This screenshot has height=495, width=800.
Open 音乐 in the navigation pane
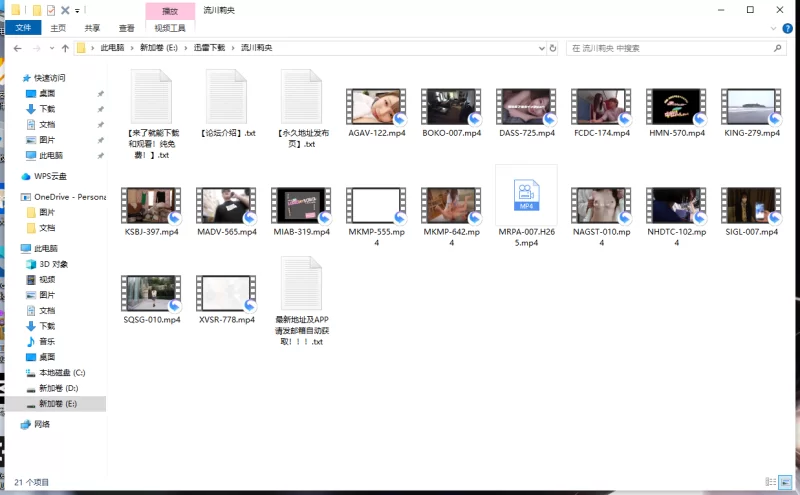[47, 341]
